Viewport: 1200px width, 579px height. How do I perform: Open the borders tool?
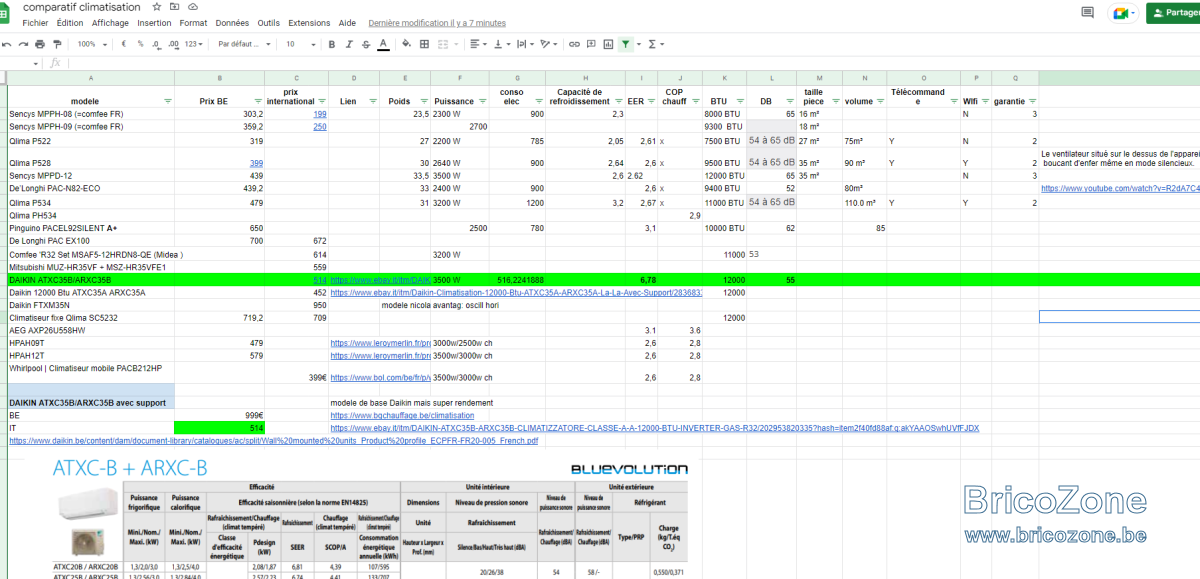click(x=425, y=44)
